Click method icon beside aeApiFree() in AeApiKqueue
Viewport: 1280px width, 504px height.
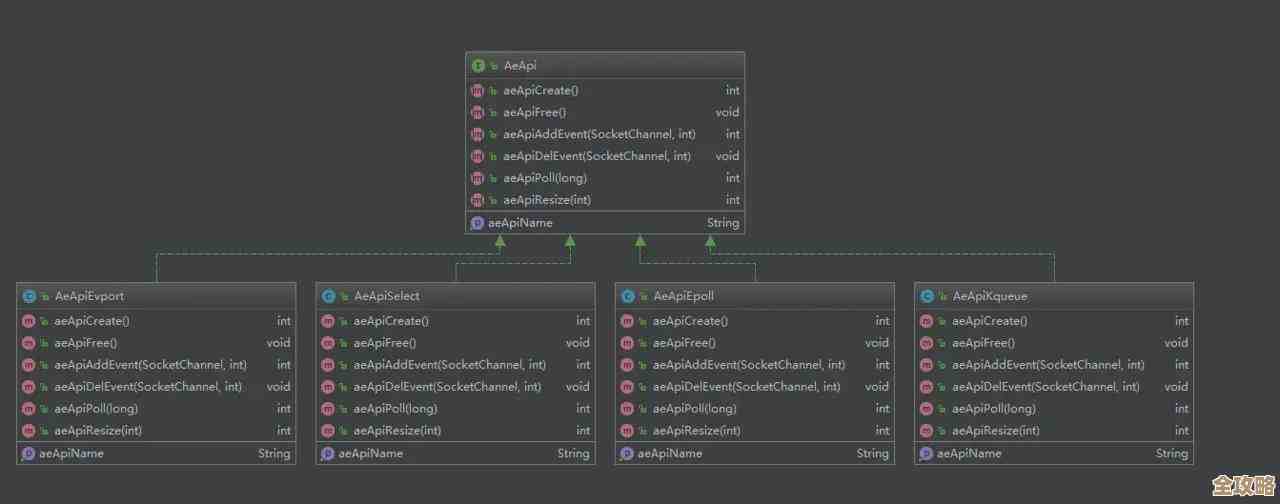point(926,343)
